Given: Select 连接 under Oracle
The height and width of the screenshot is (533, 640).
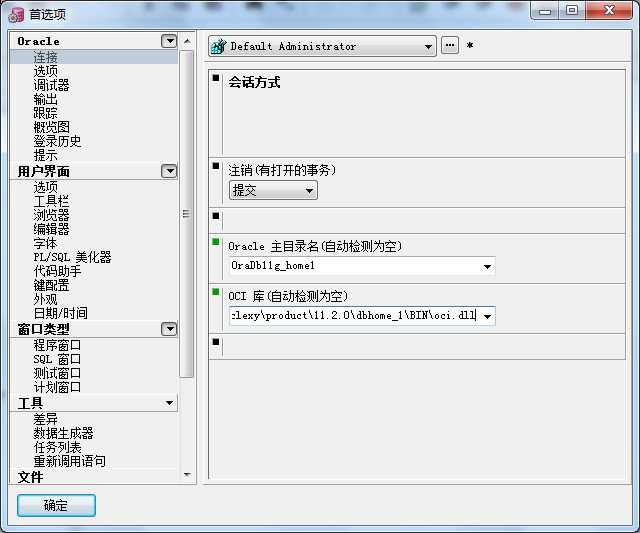Looking at the screenshot, I should pyautogui.click(x=45, y=57).
